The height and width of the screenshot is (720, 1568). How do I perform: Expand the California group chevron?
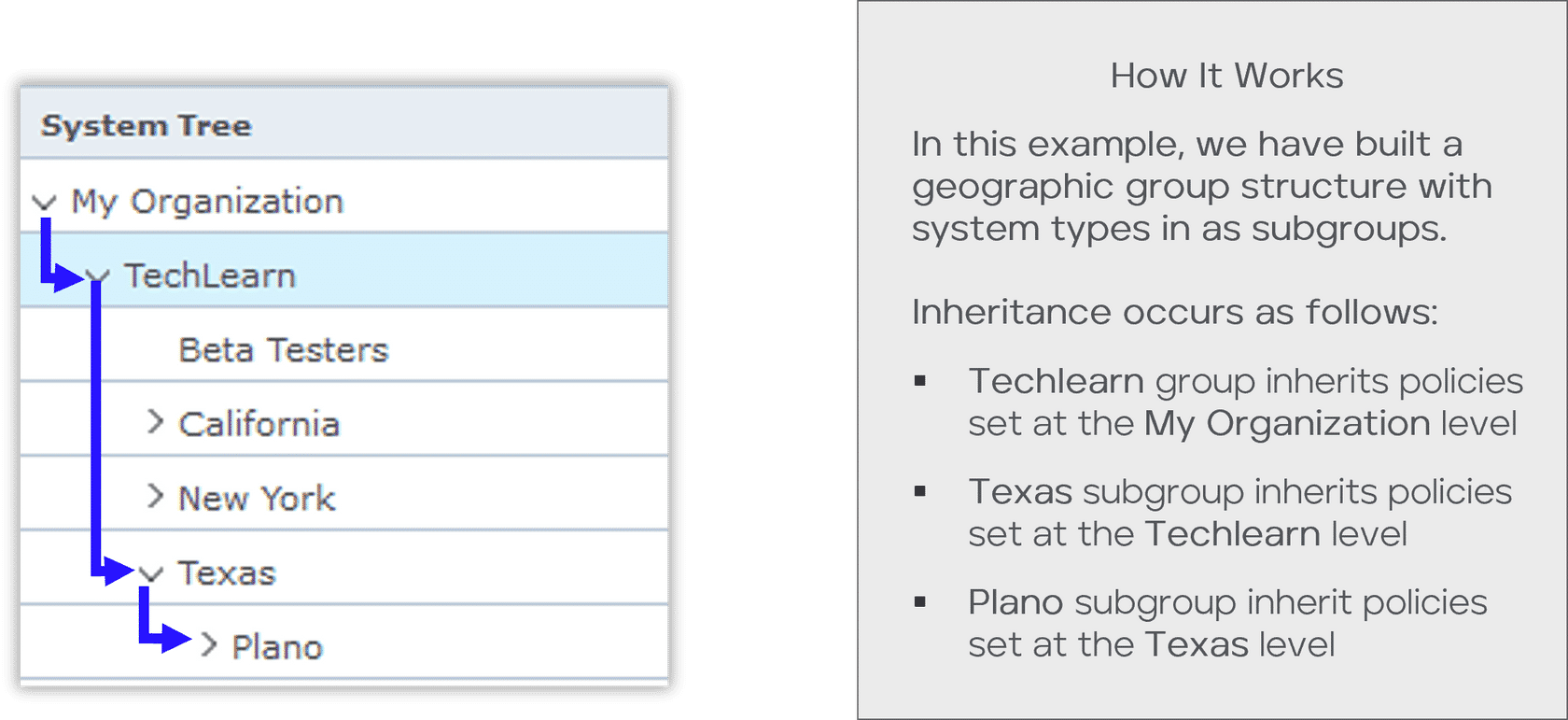[155, 423]
